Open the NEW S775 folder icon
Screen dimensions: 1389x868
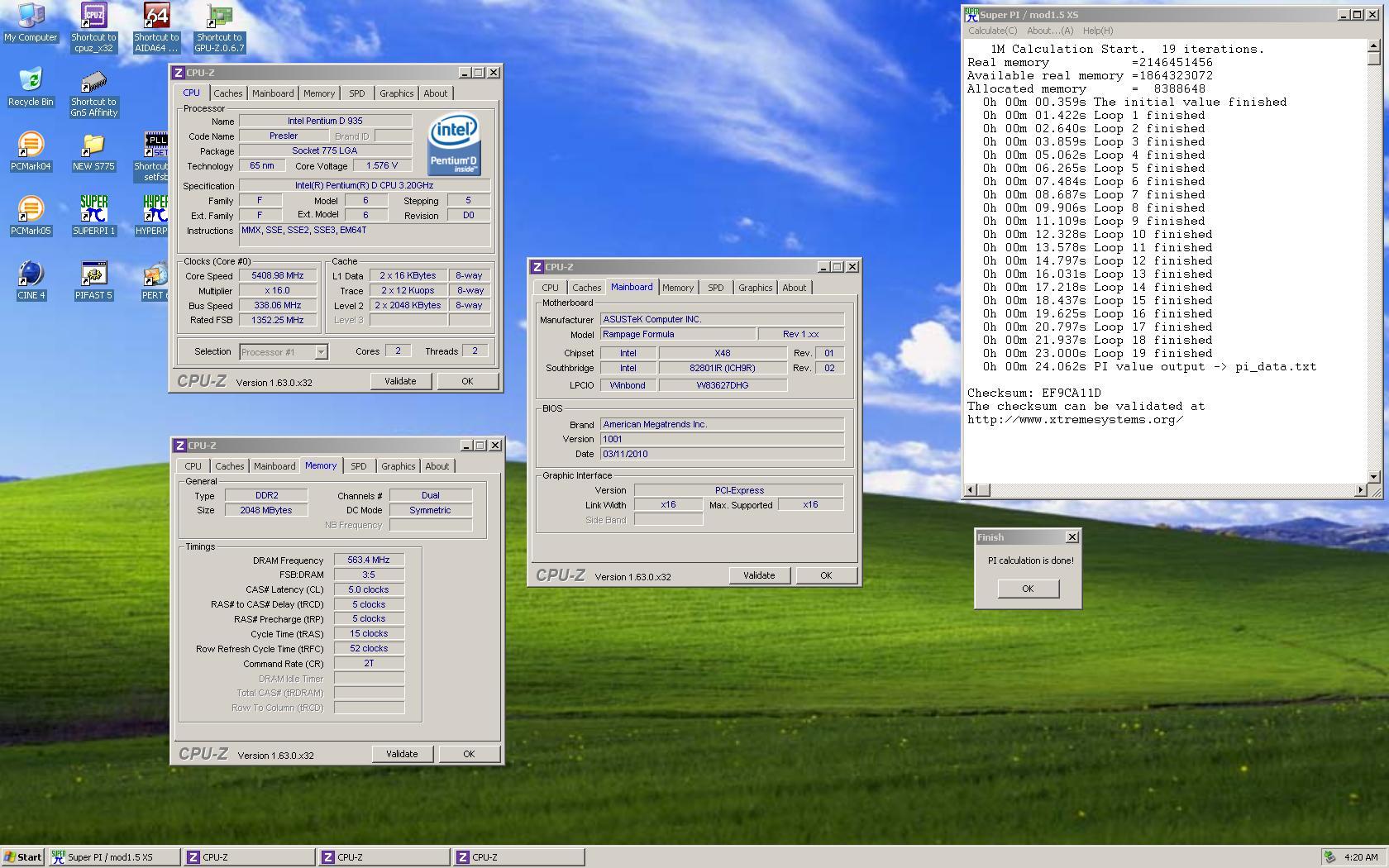click(93, 151)
